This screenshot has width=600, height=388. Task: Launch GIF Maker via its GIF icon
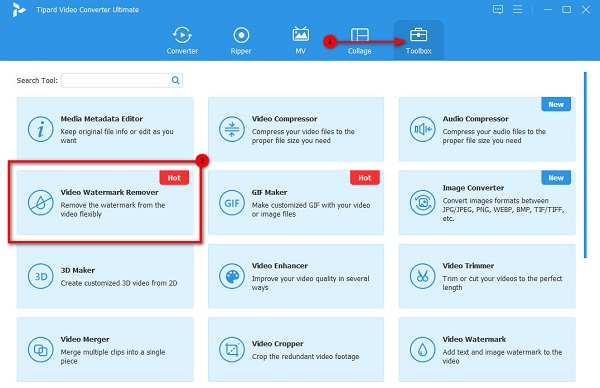point(232,203)
